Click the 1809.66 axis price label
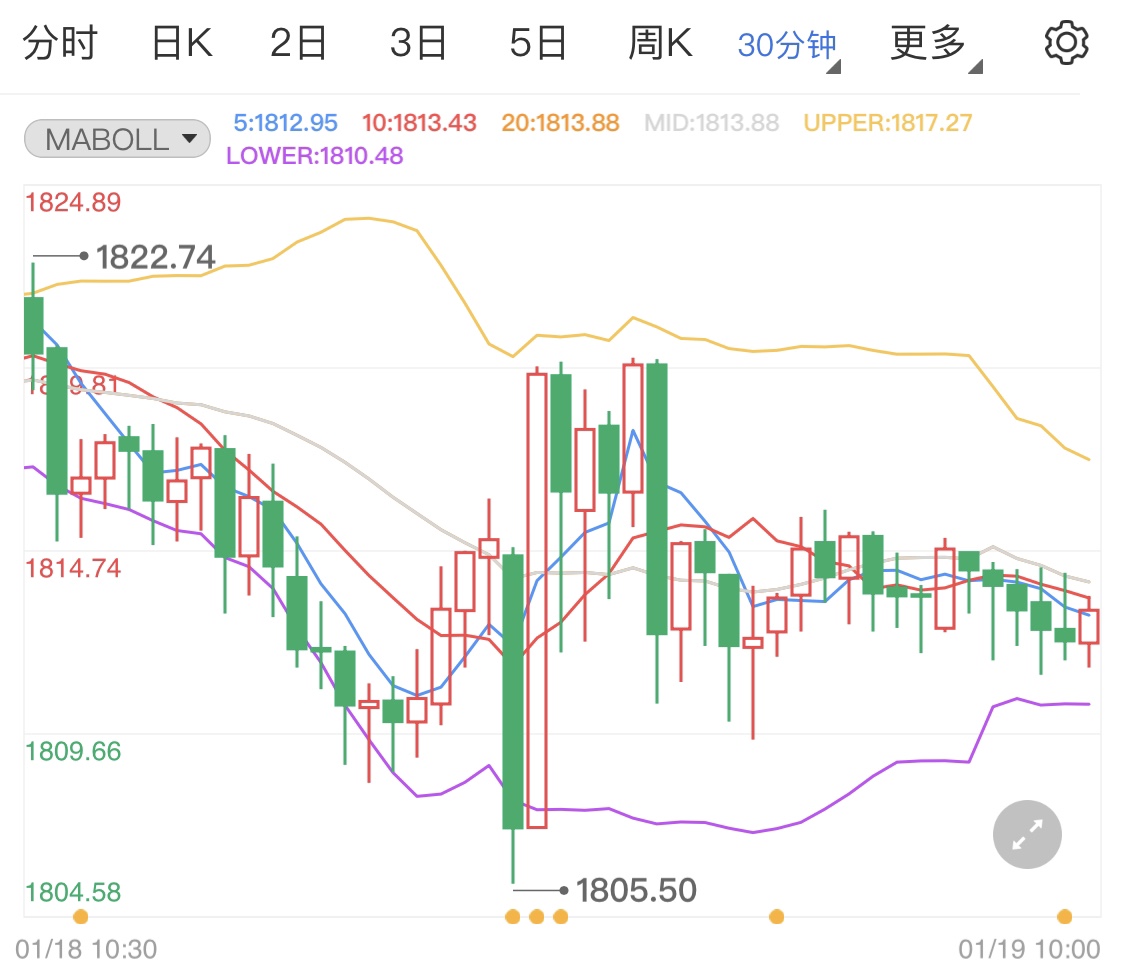 tap(73, 751)
